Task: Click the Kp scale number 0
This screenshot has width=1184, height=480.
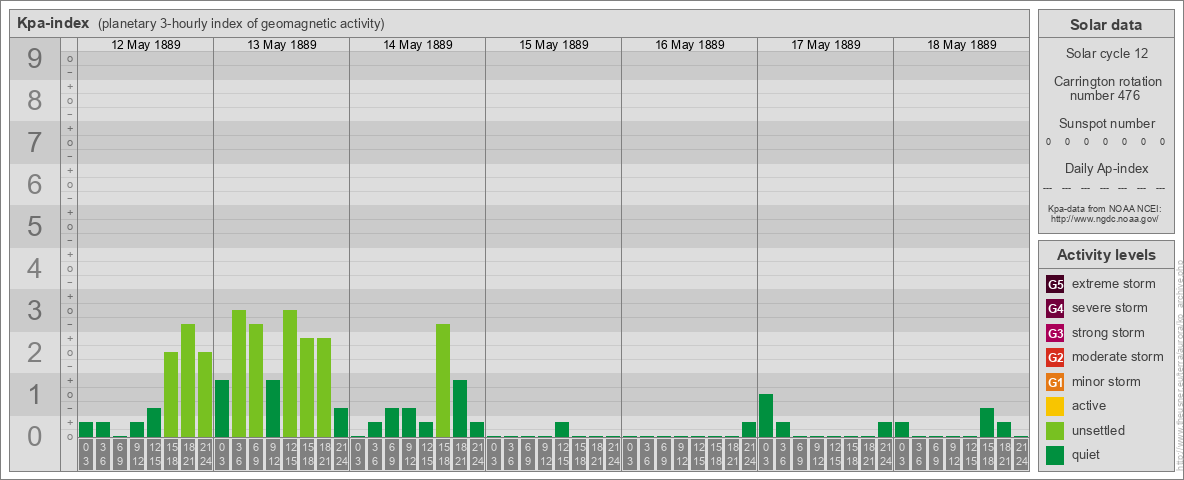Action: (x=35, y=436)
